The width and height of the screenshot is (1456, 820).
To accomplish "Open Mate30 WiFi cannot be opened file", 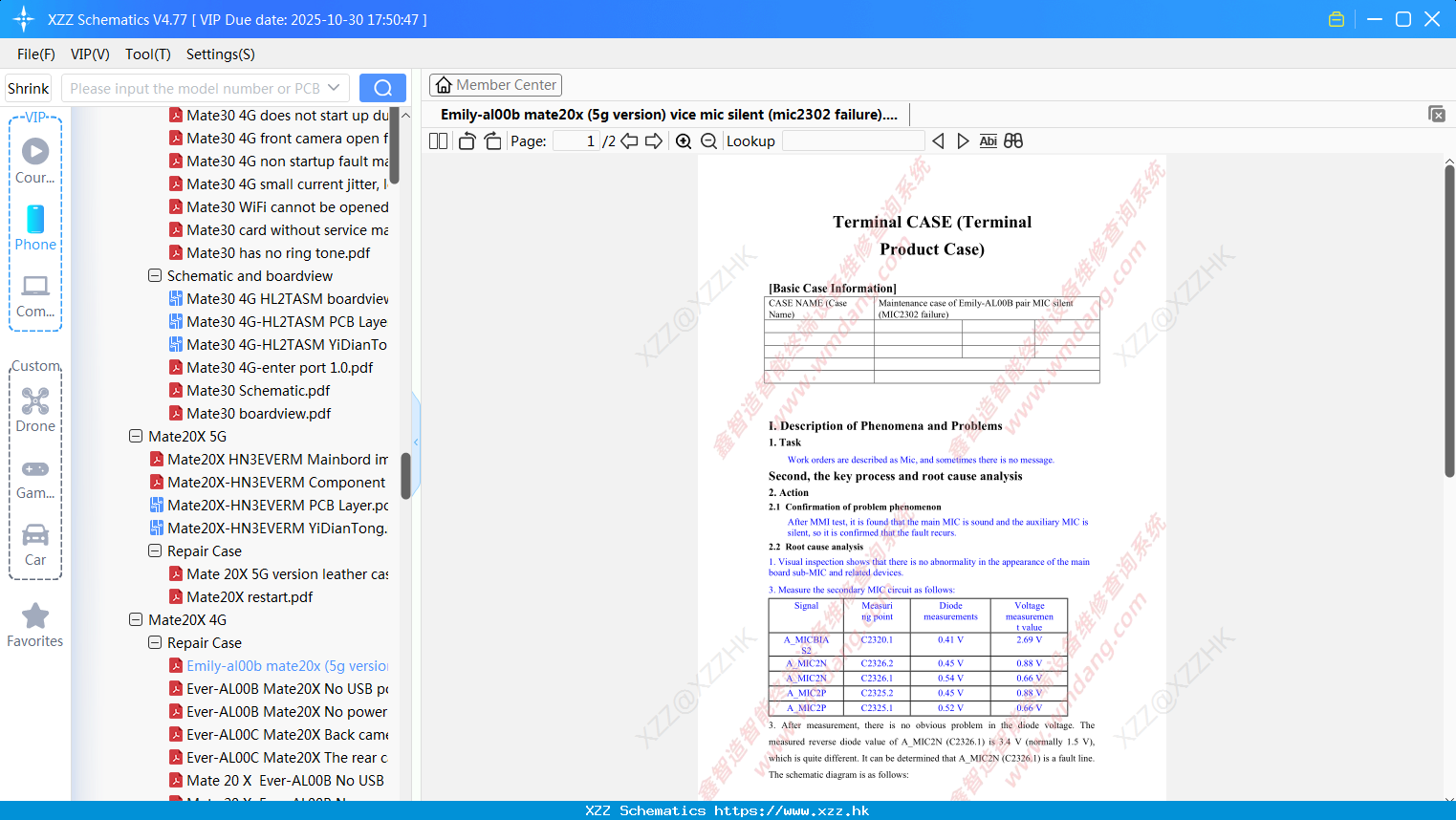I will [x=279, y=206].
